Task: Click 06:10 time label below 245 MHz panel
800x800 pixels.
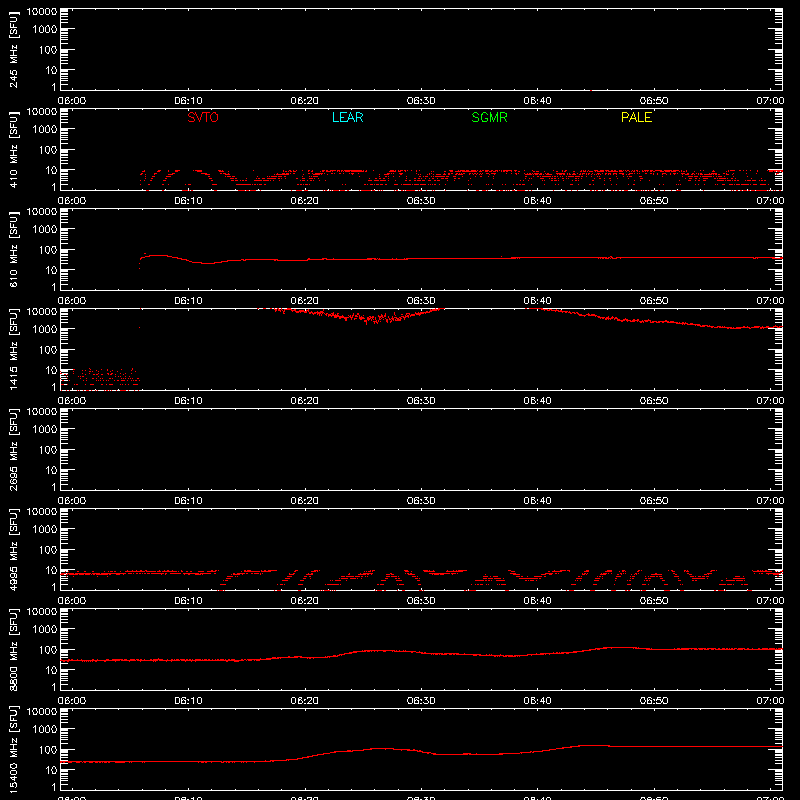Action: tap(188, 101)
